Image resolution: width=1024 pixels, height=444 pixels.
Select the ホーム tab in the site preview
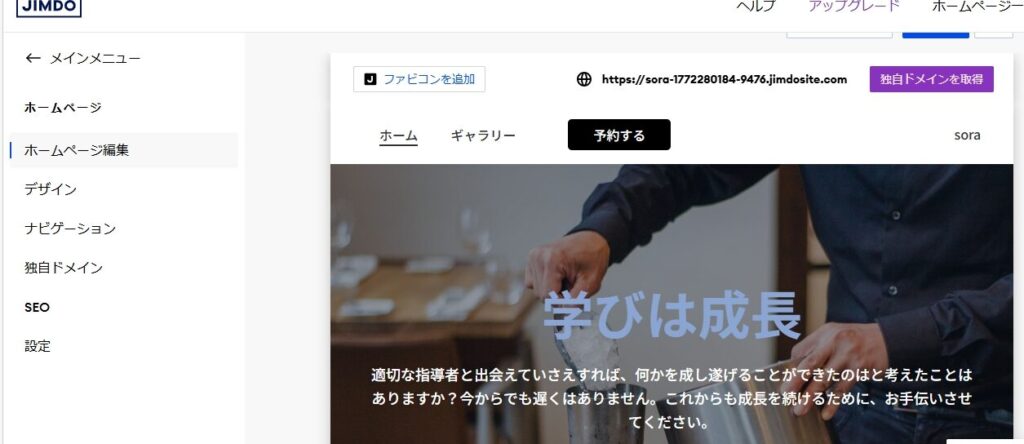point(398,136)
